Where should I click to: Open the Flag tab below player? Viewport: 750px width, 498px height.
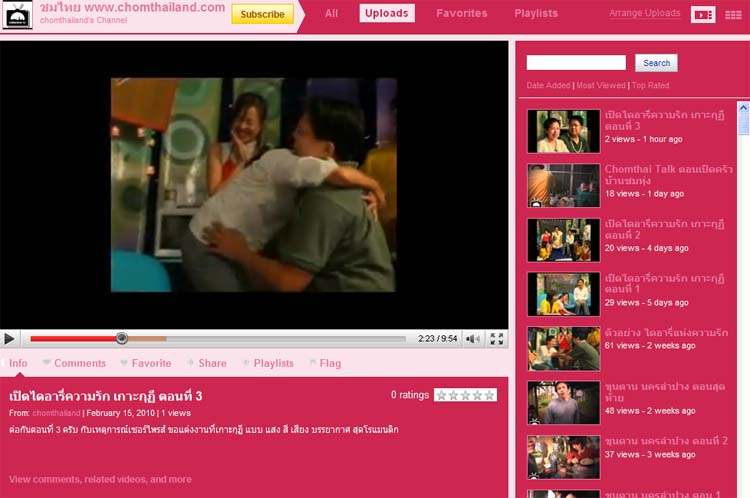pyautogui.click(x=325, y=363)
